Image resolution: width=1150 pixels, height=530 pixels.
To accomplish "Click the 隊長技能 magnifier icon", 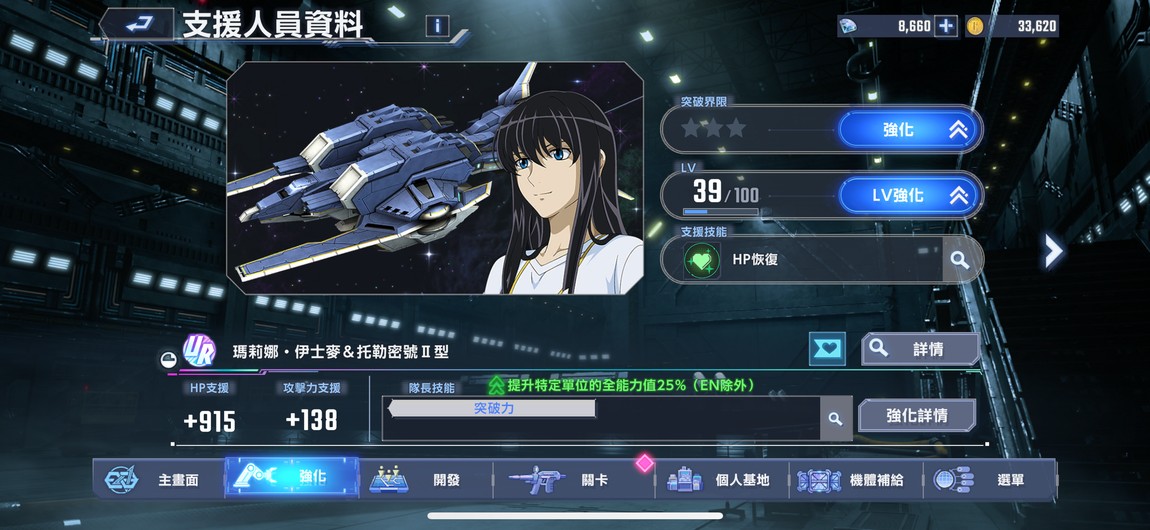I will pyautogui.click(x=835, y=419).
